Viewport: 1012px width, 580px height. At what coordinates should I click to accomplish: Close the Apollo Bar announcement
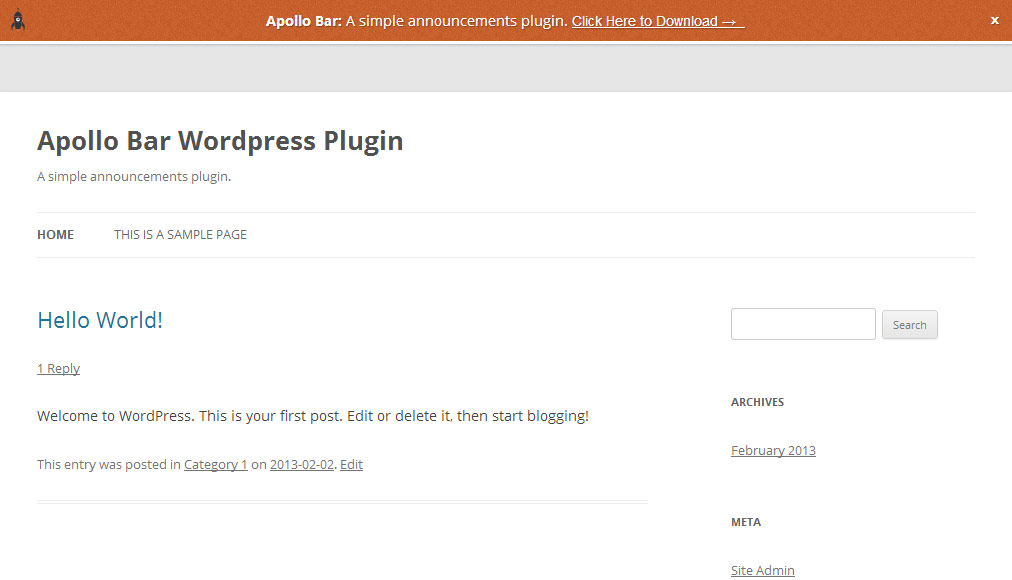pos(995,21)
